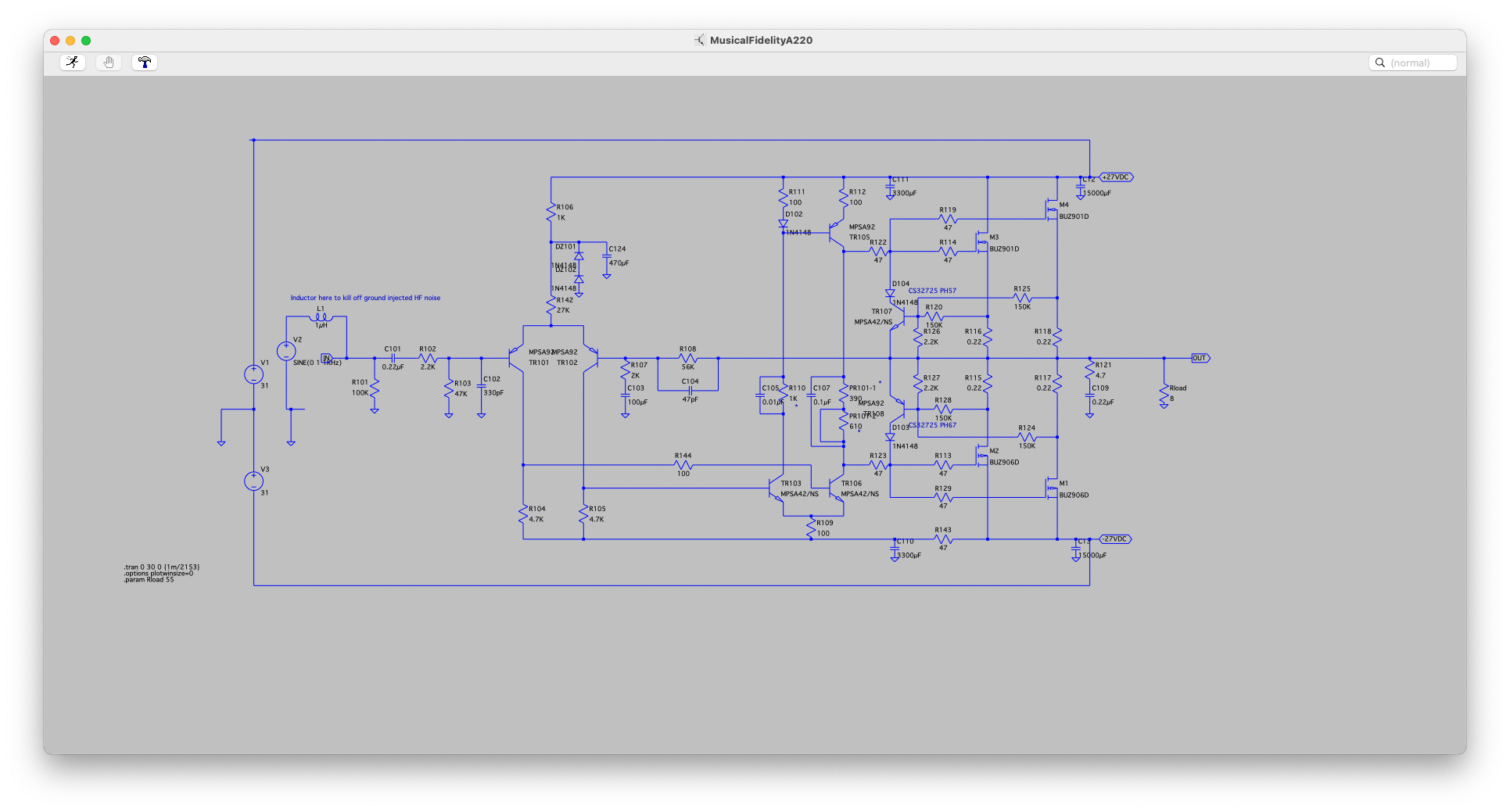Image resolution: width=1510 pixels, height=812 pixels.
Task: Click the C101 capacitor label
Action: tap(393, 349)
